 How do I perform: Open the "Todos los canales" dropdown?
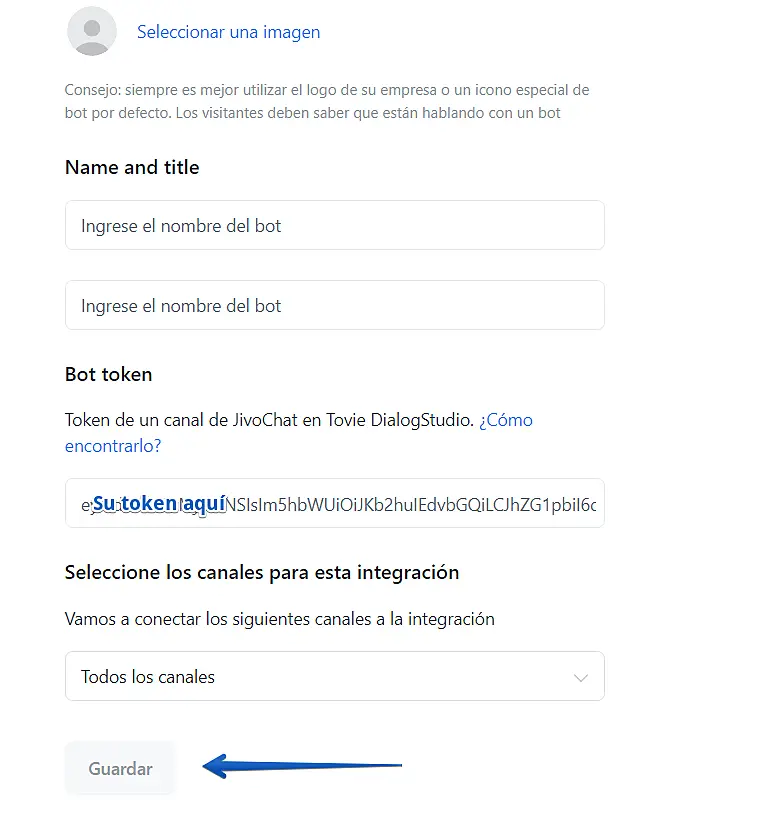pyautogui.click(x=334, y=677)
